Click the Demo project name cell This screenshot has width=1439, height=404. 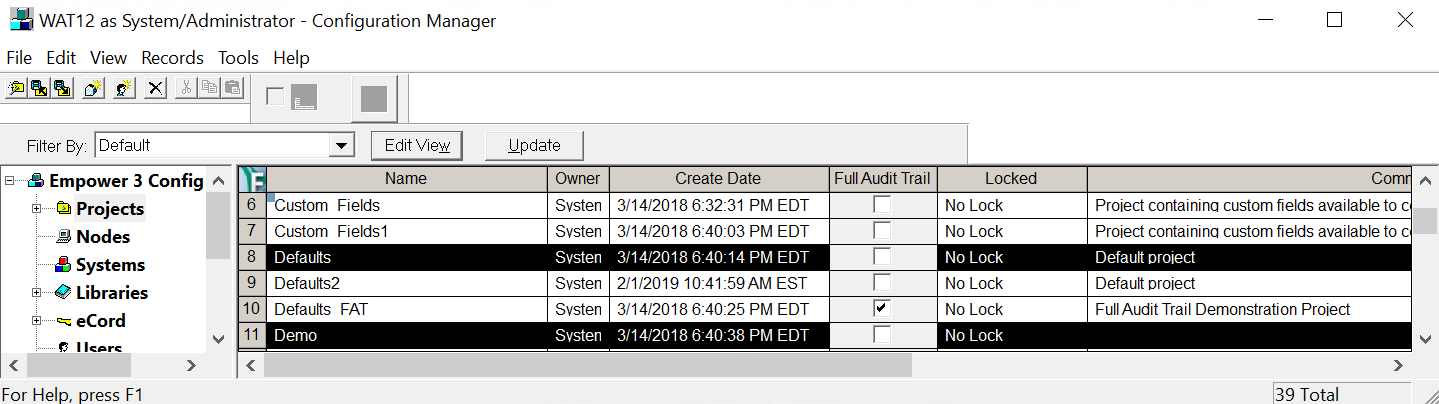point(406,335)
